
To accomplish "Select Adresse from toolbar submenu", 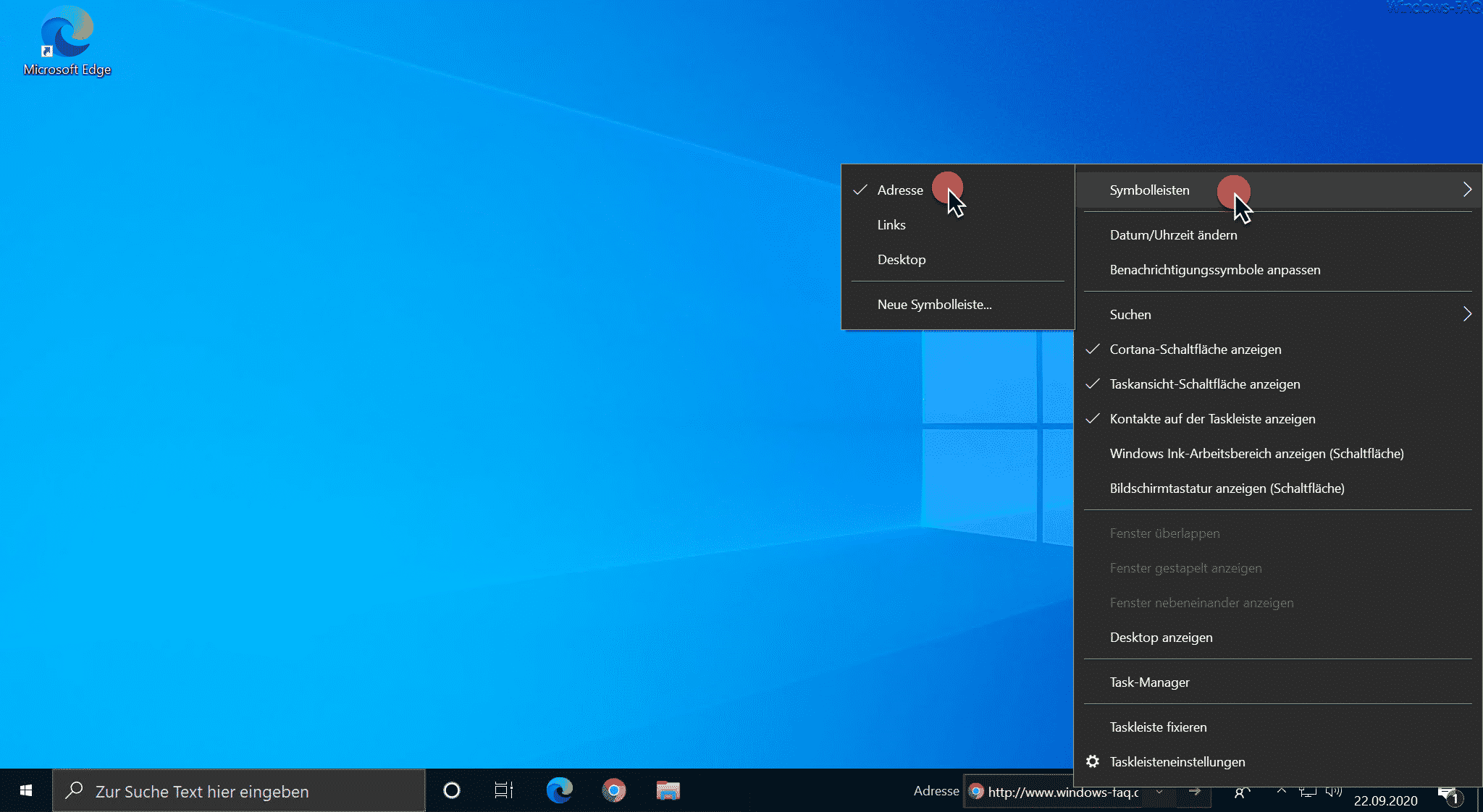I will [900, 189].
